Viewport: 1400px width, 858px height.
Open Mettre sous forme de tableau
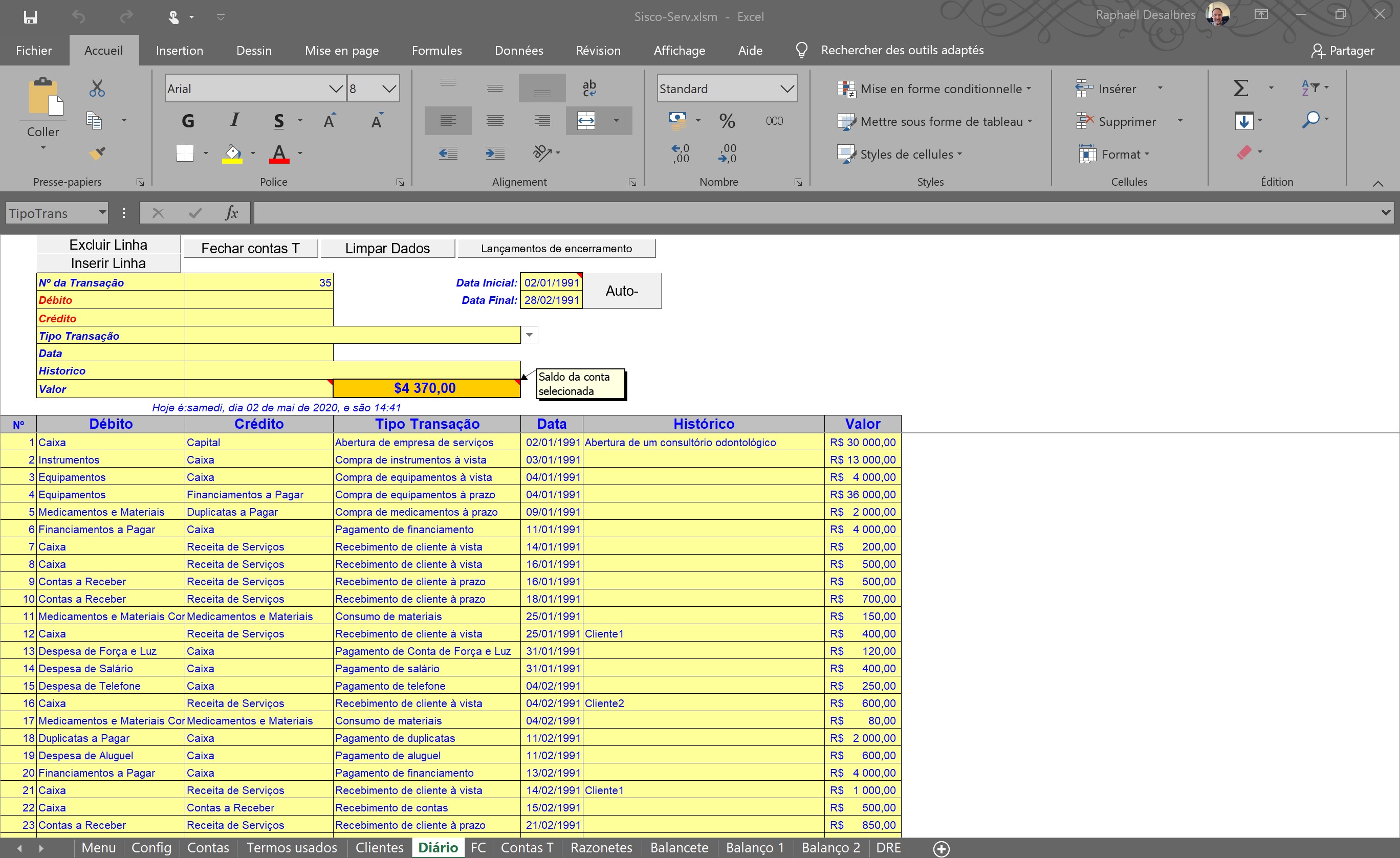[934, 122]
